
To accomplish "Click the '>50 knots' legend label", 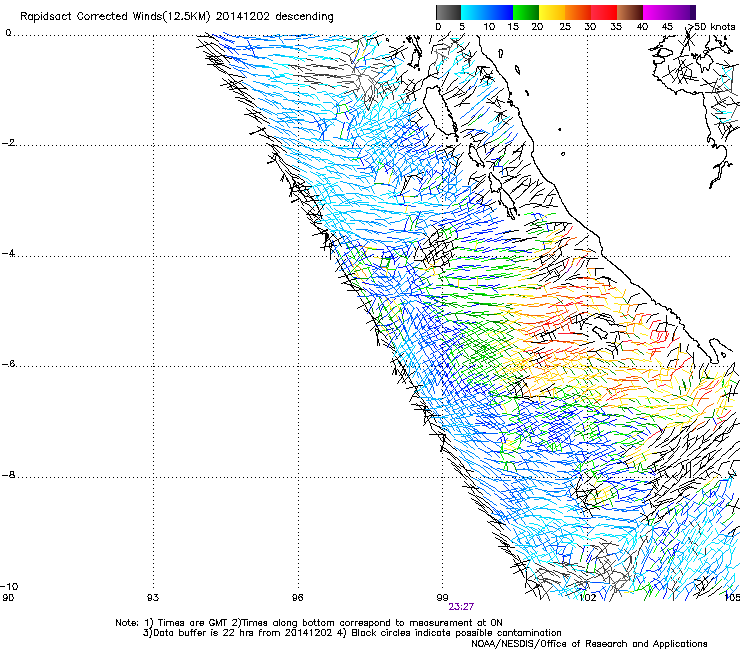I will (x=711, y=27).
